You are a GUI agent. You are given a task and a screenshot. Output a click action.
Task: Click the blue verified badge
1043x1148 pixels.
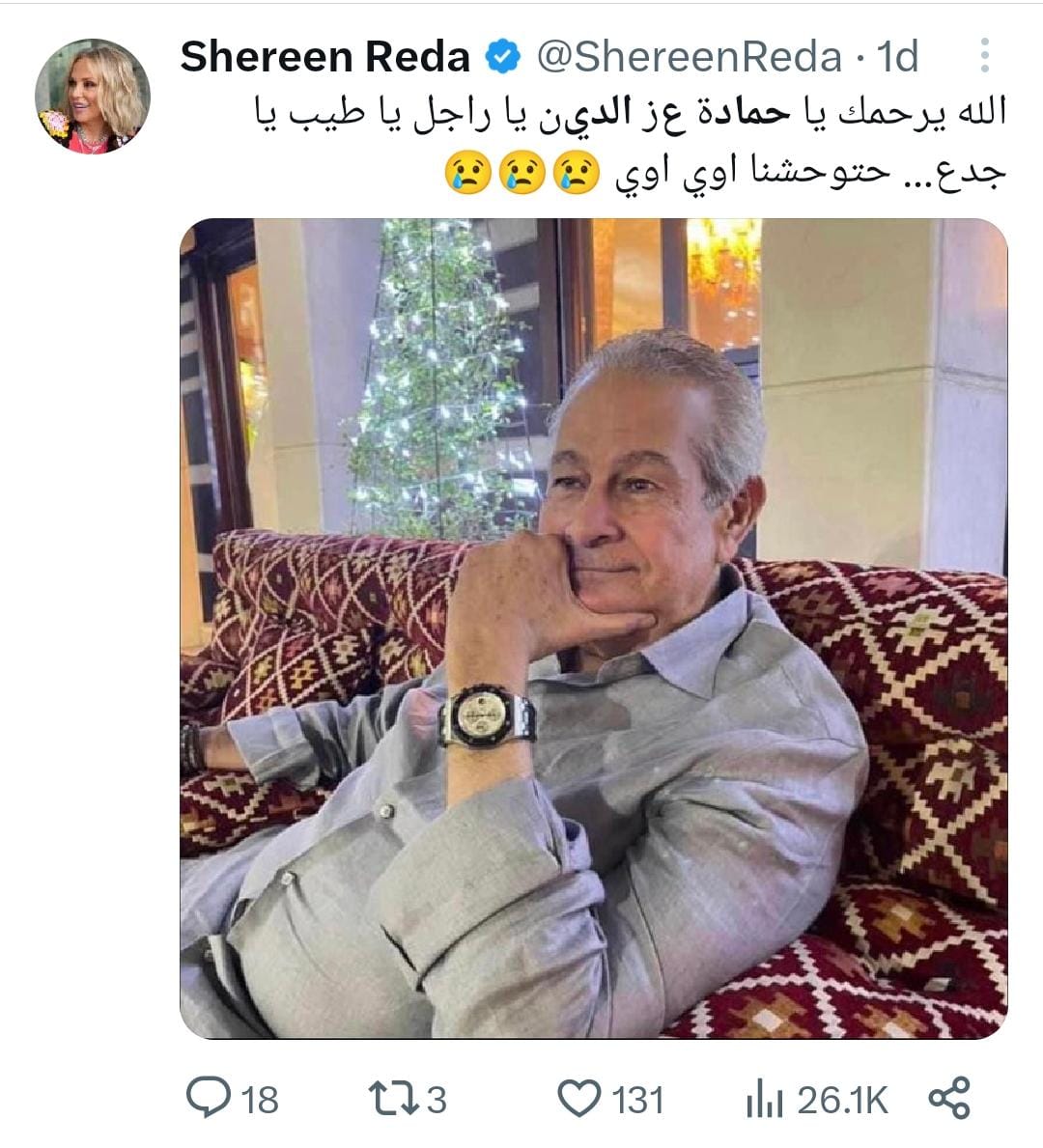coord(503,57)
